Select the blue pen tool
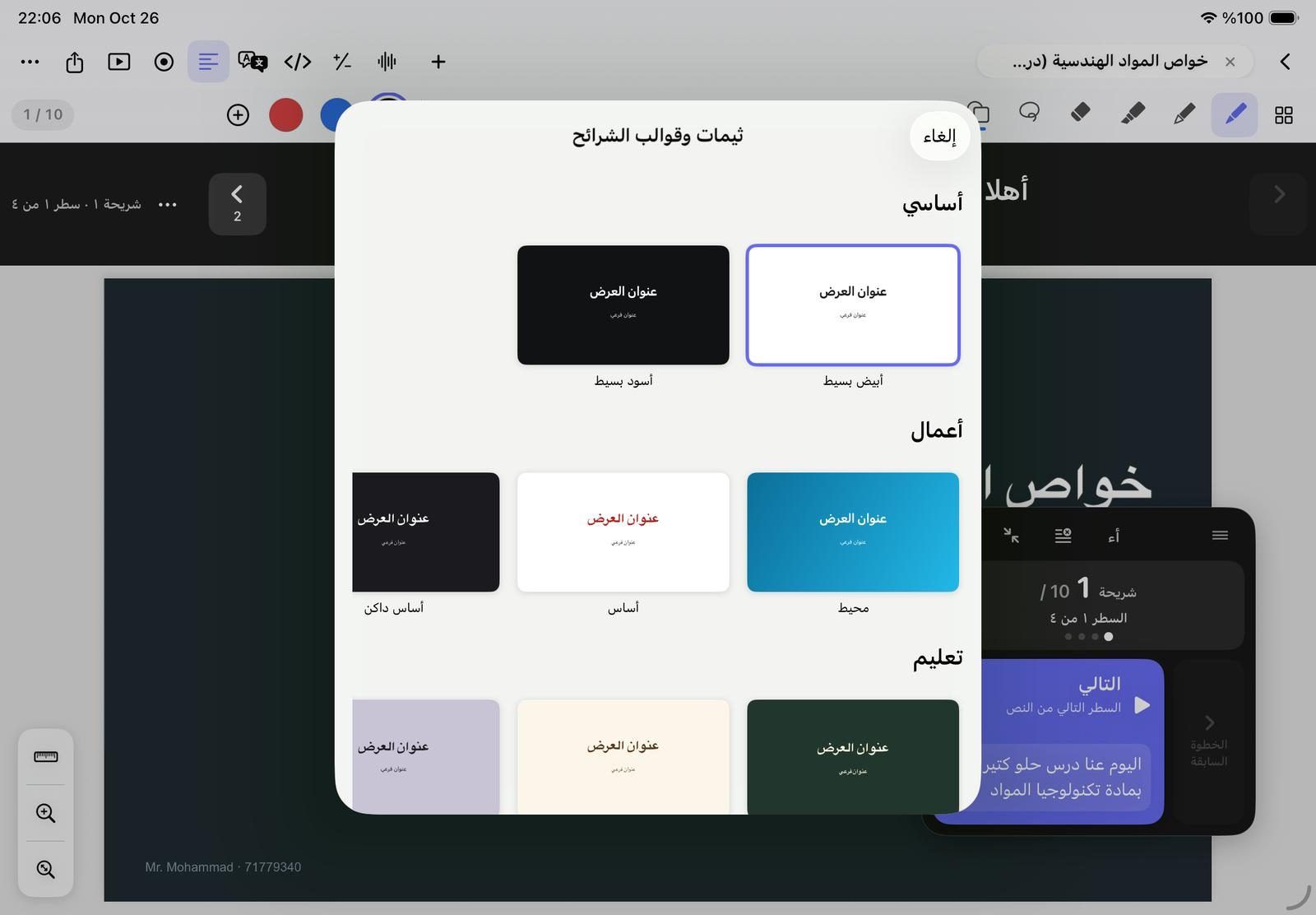 click(1234, 115)
